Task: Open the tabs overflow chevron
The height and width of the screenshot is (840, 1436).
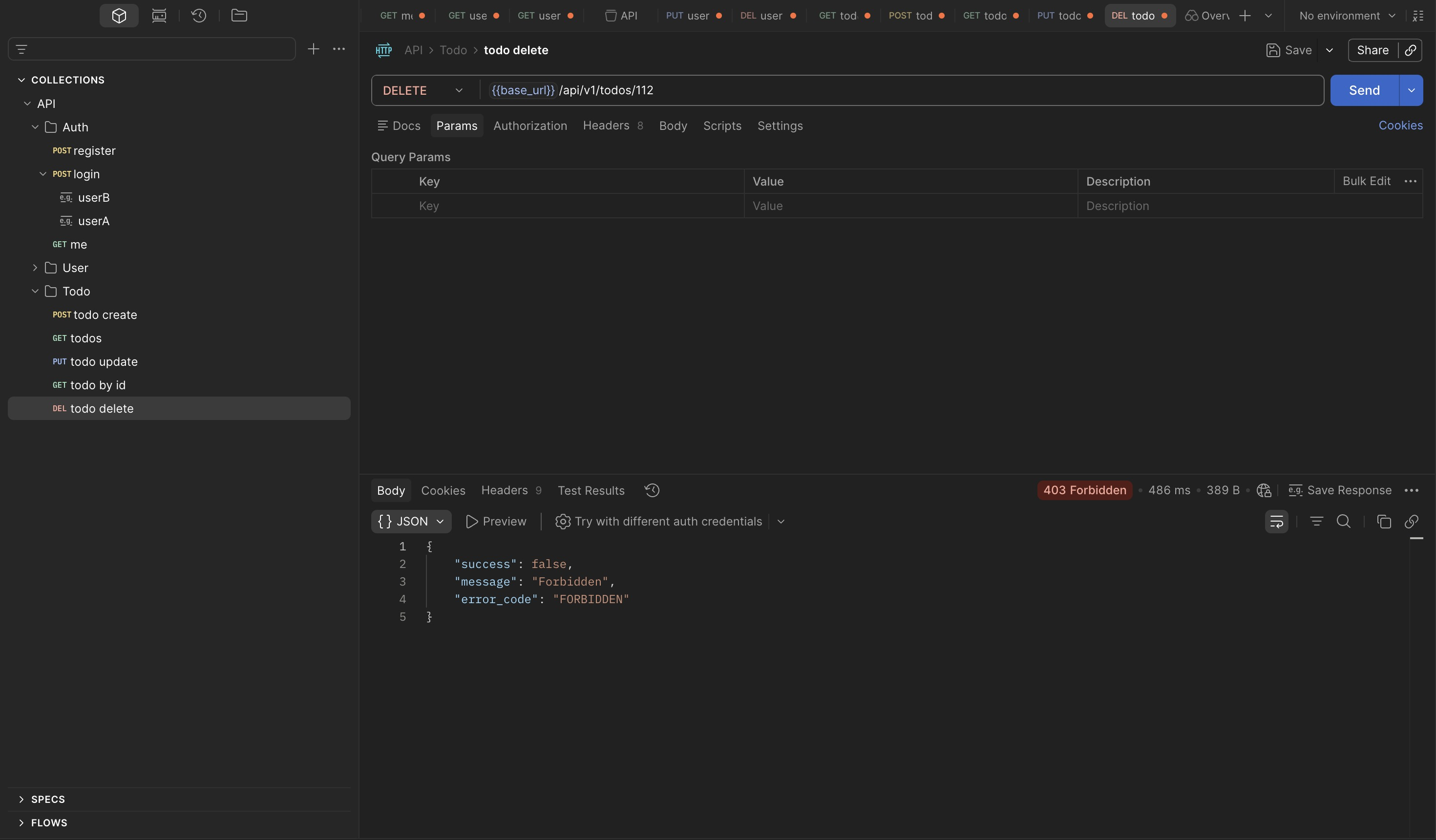Action: pos(1268,16)
